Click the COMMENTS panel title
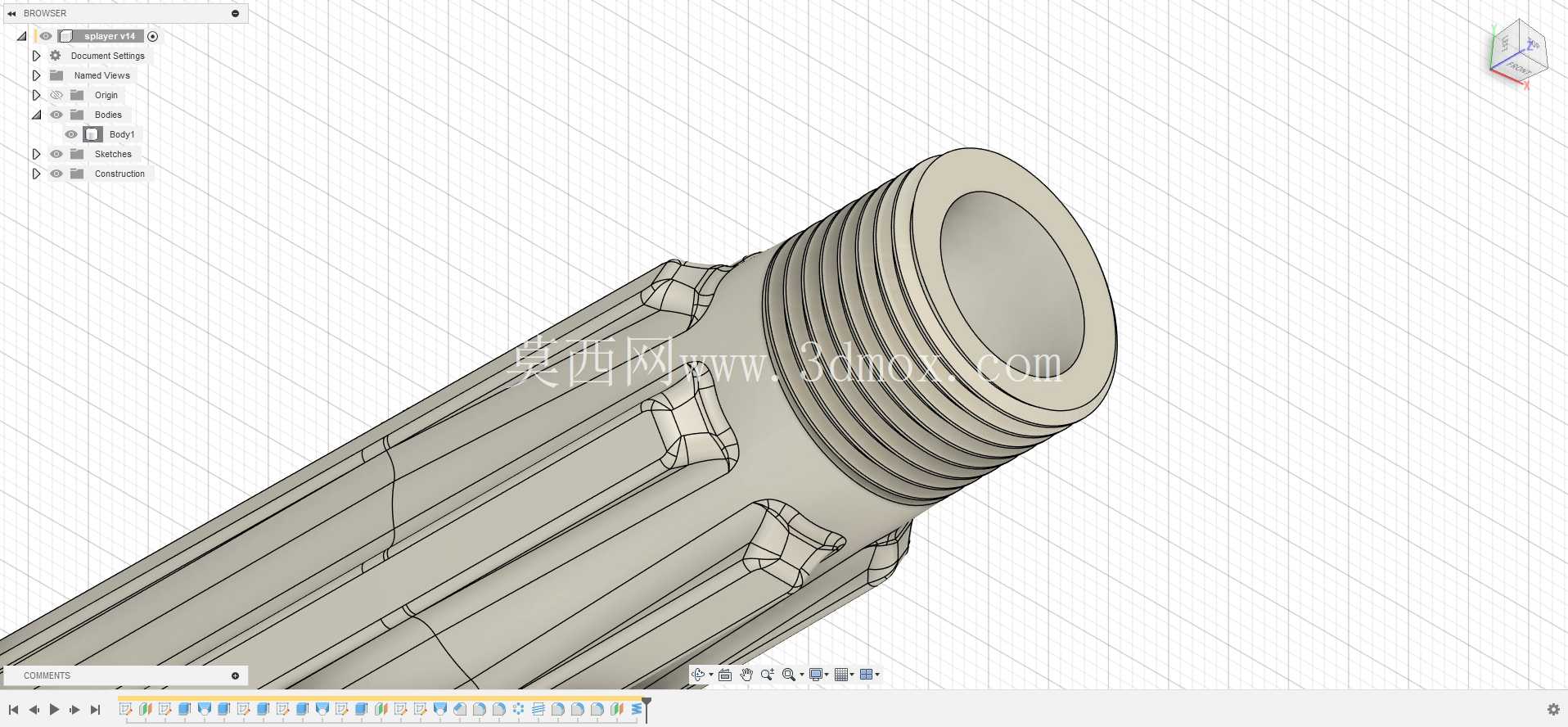 [47, 675]
